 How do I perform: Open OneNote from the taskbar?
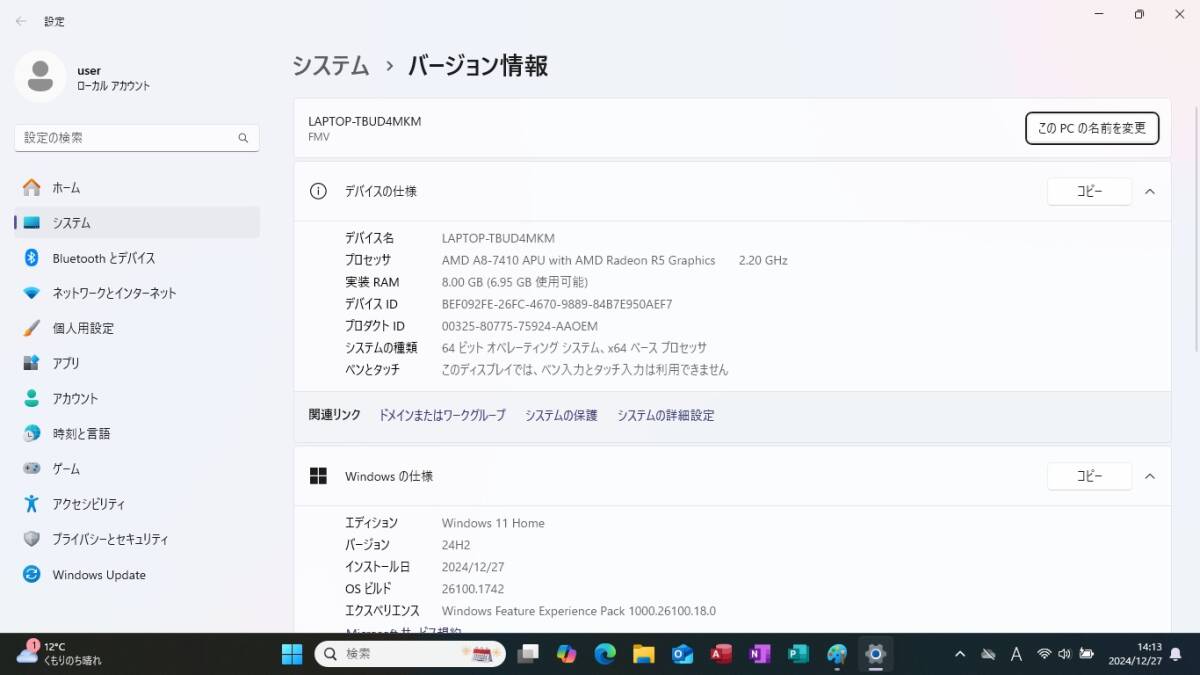click(x=760, y=654)
